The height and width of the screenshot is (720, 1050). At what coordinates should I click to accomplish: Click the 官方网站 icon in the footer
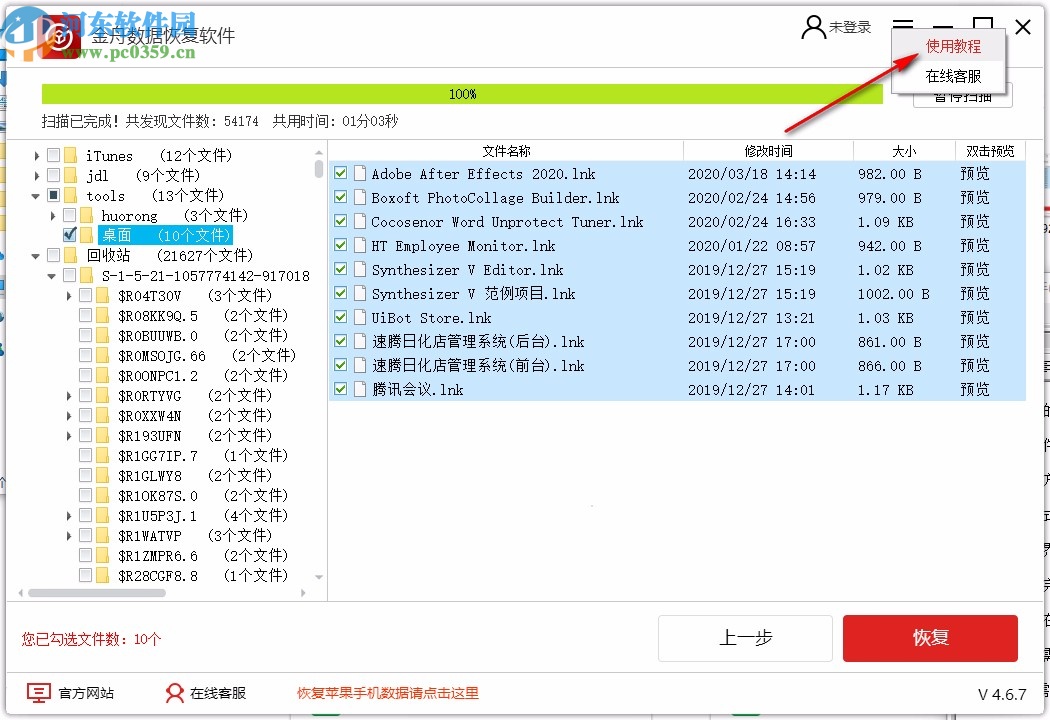tap(38, 692)
